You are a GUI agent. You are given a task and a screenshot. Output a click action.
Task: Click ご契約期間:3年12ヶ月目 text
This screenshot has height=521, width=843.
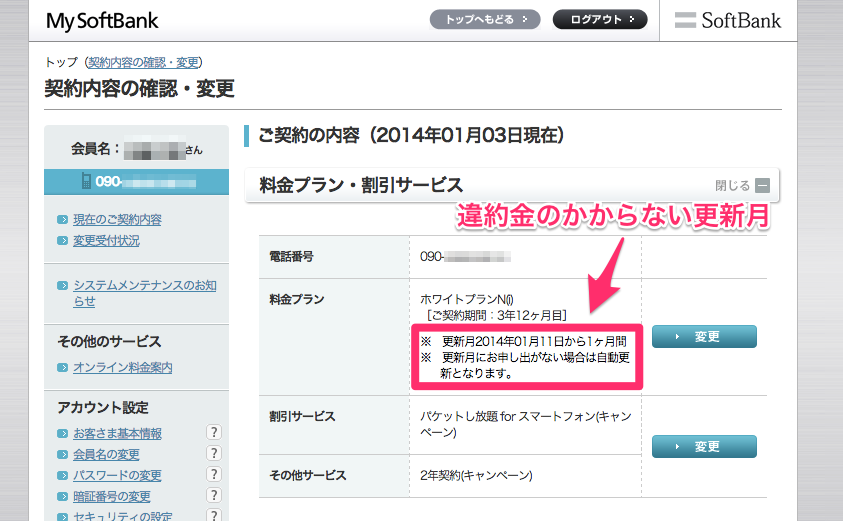coord(496,316)
